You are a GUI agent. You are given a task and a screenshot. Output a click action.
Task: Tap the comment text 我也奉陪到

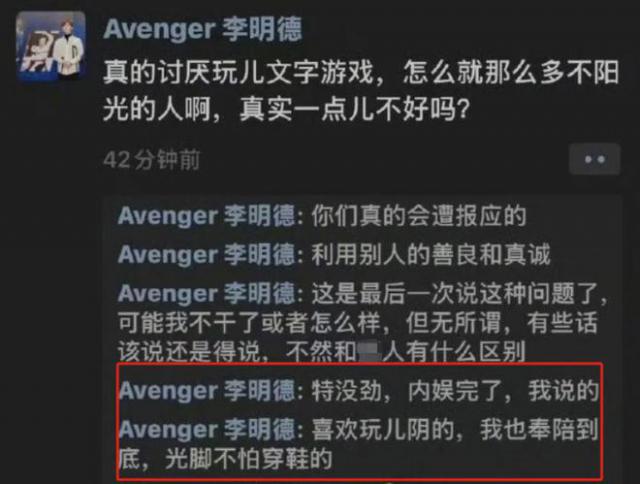point(539,429)
